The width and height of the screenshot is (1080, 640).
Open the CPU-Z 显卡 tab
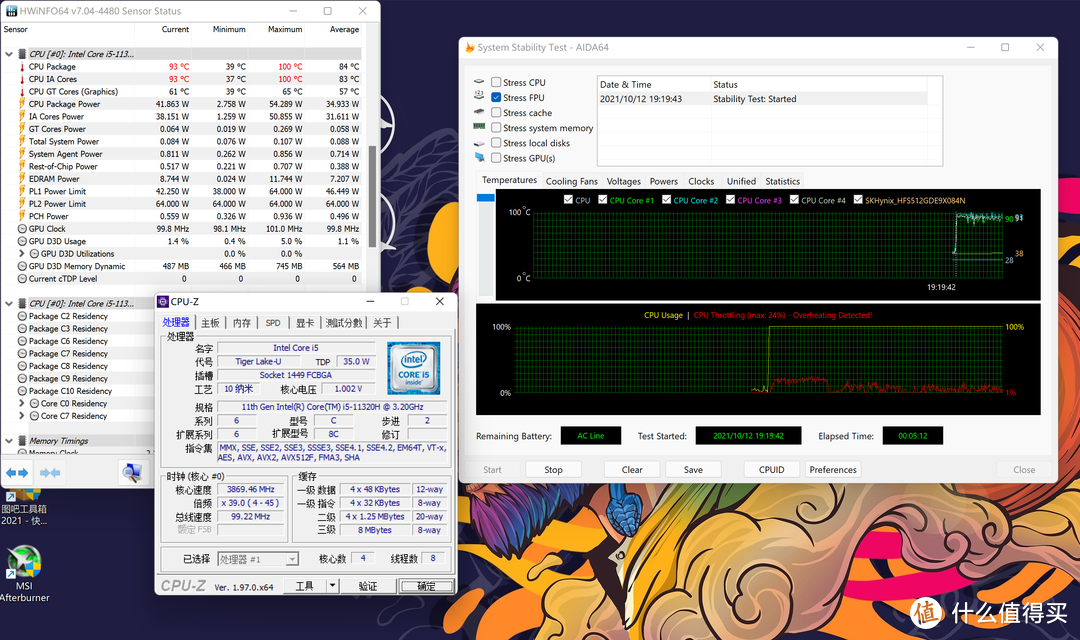(305, 322)
